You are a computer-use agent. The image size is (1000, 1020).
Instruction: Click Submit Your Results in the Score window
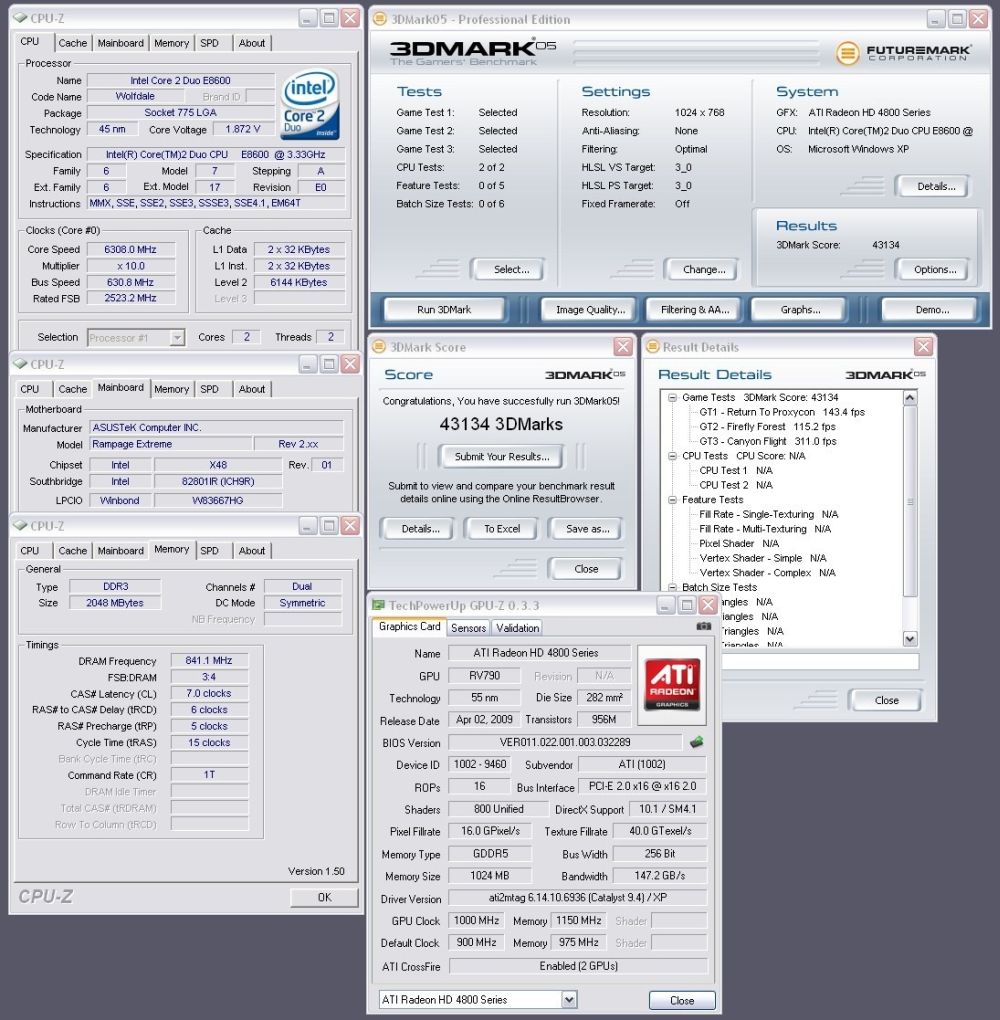coord(502,457)
